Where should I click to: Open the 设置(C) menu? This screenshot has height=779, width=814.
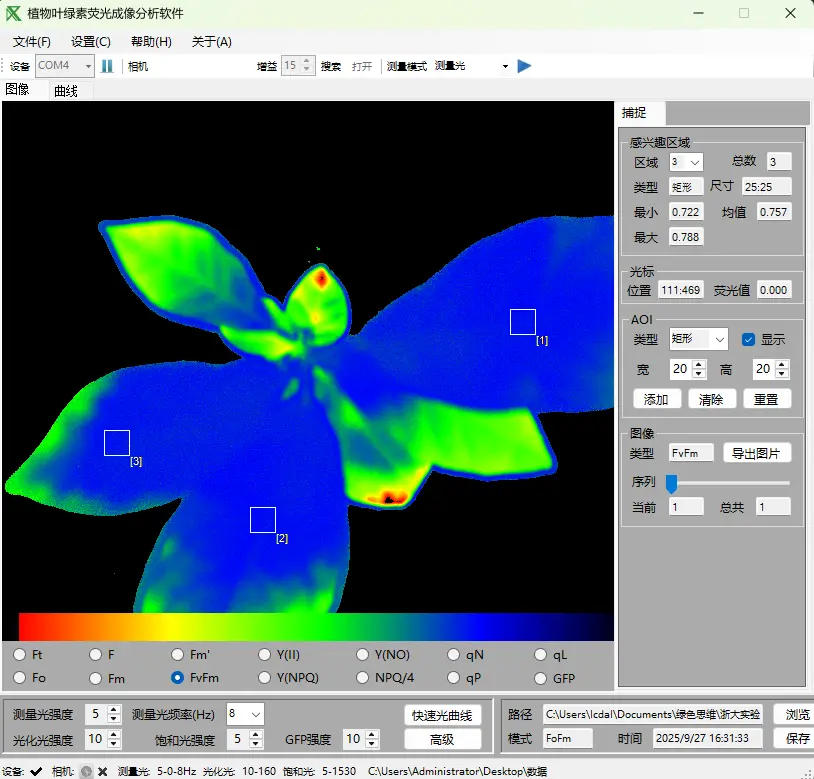coord(91,42)
